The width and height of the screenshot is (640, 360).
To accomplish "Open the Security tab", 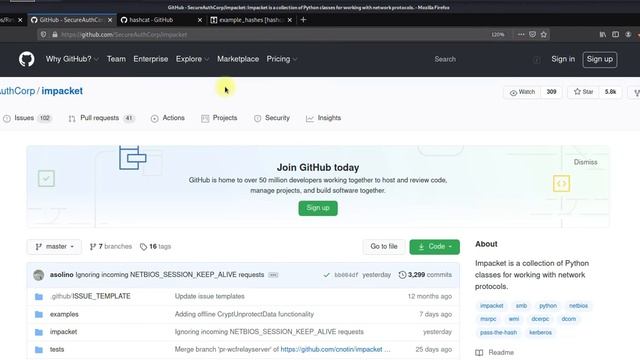I will pyautogui.click(x=272, y=118).
